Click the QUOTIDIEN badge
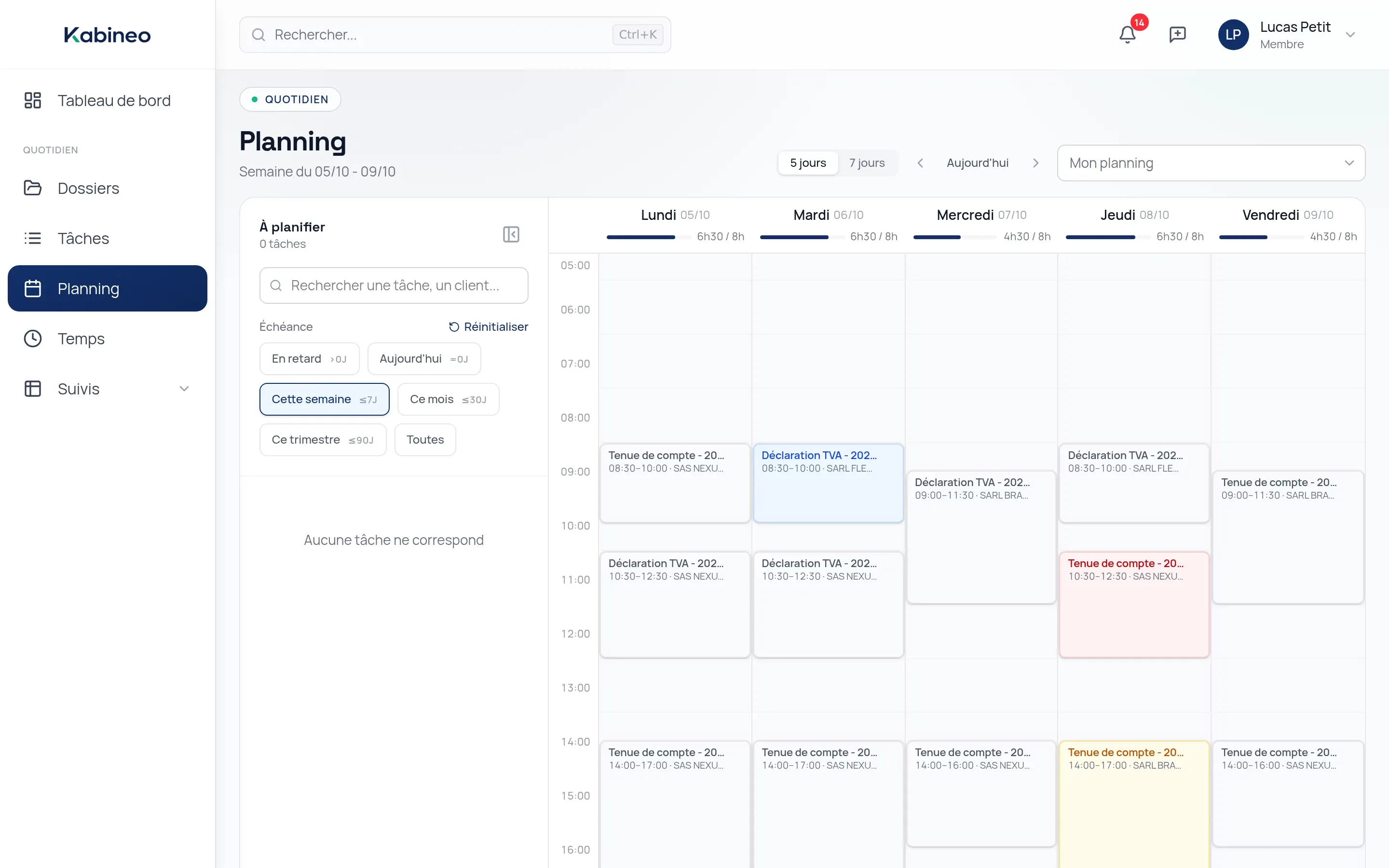The height and width of the screenshot is (868, 1389). (290, 99)
